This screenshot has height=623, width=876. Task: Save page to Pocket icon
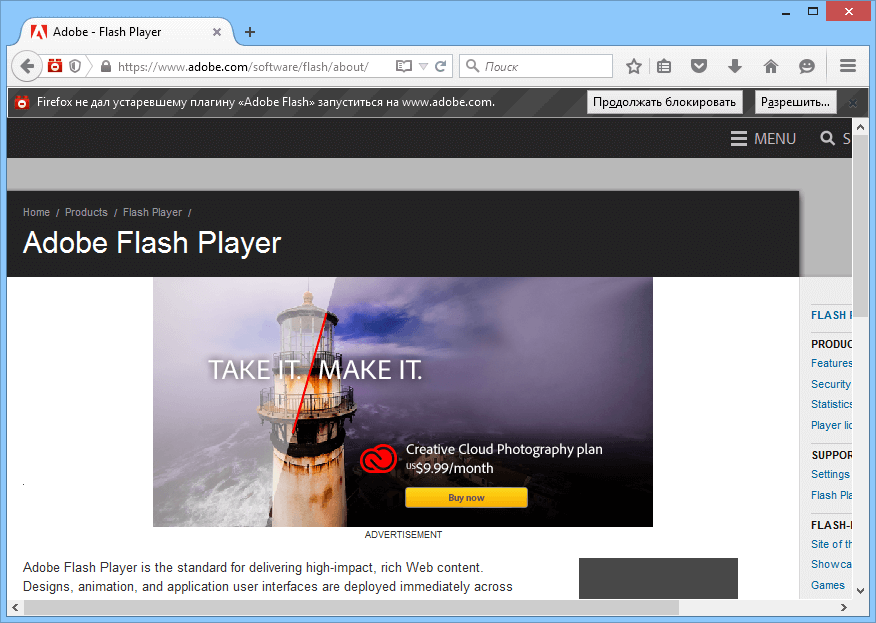pos(699,66)
